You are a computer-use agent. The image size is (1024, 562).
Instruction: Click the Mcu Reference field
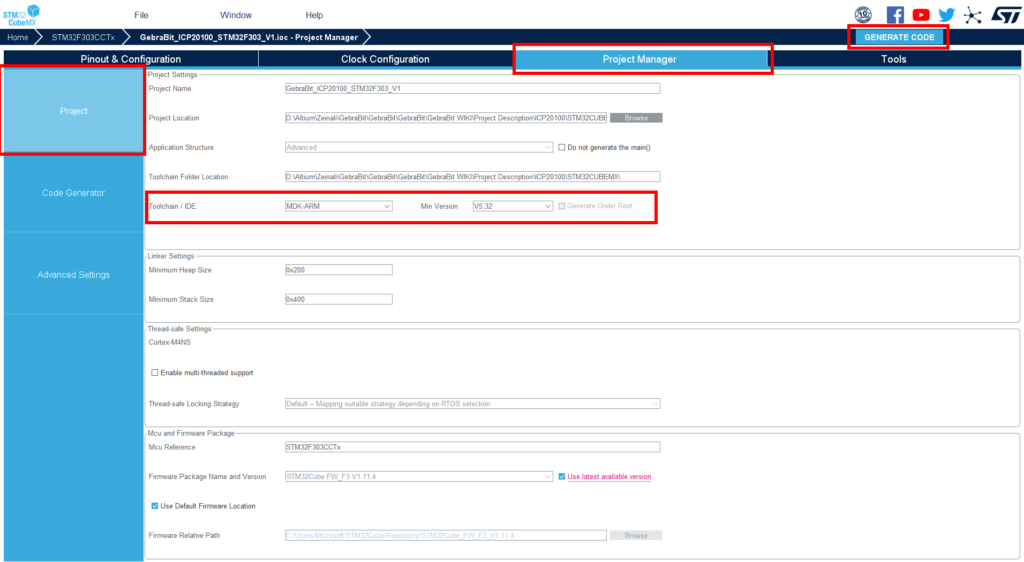pyautogui.click(x=472, y=447)
